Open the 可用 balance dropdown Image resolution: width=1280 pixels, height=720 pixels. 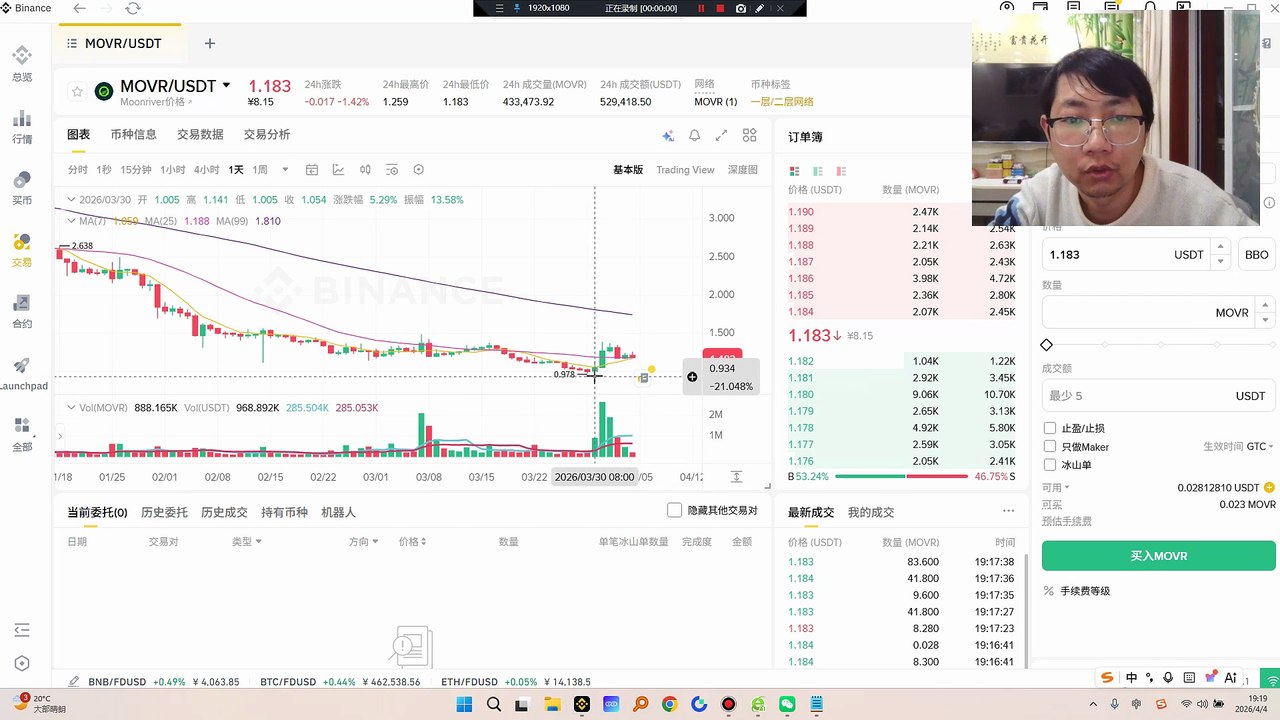tap(1056, 488)
